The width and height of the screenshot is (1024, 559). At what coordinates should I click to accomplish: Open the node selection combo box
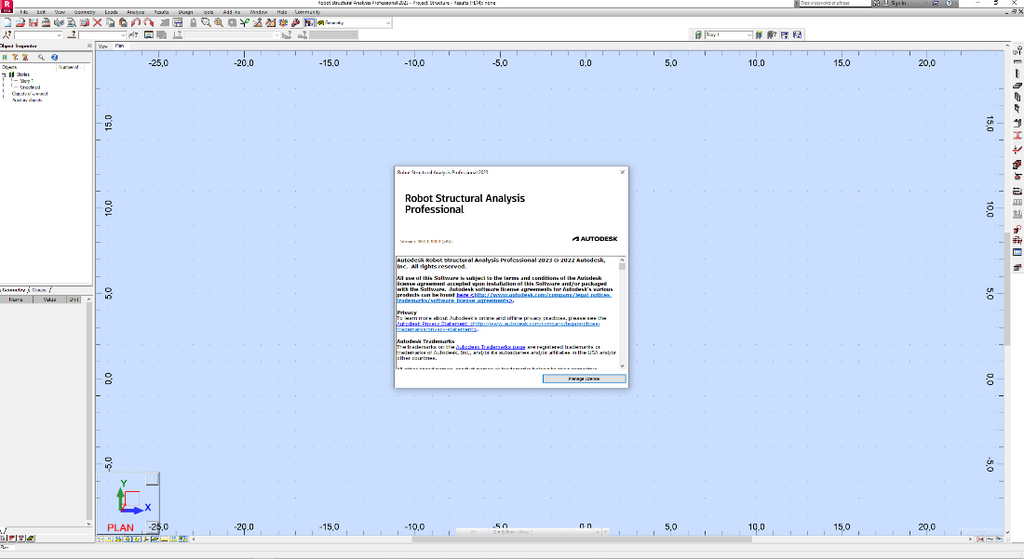coord(38,35)
